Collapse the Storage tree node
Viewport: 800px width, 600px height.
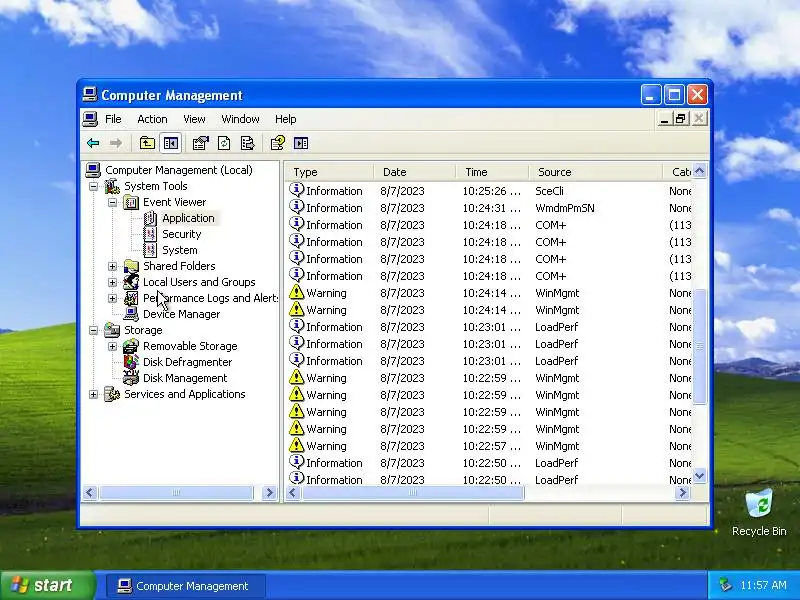[x=93, y=330]
